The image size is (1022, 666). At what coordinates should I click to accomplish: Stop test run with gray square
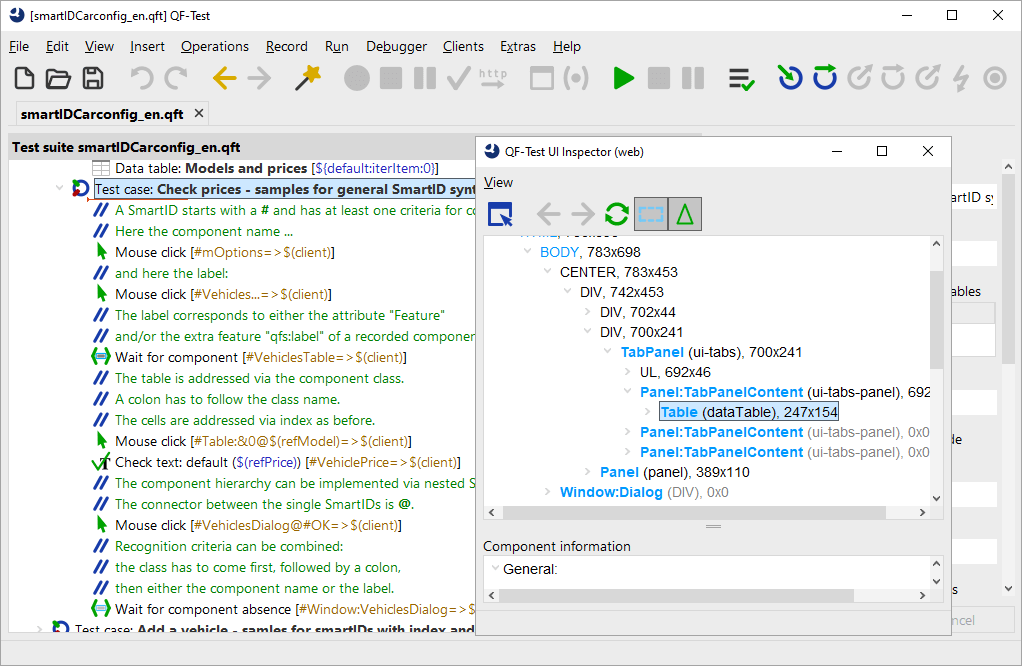pyautogui.click(x=659, y=78)
